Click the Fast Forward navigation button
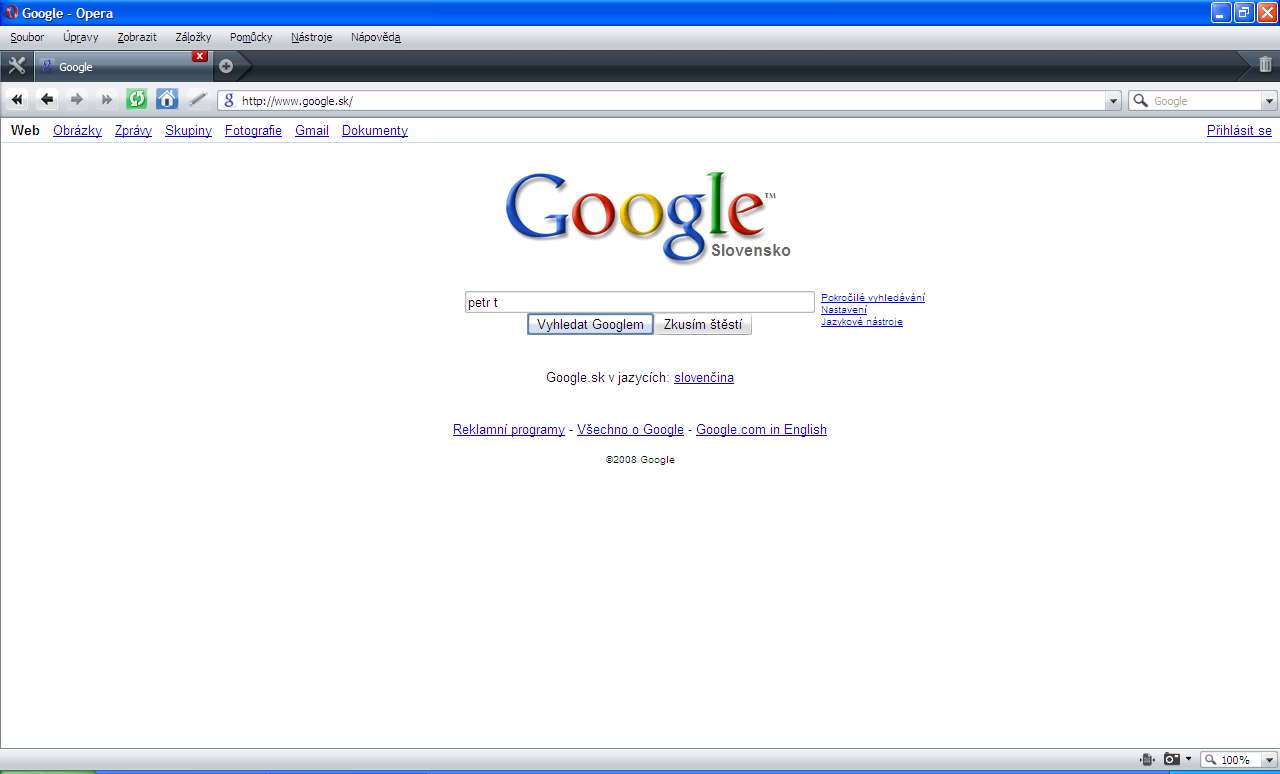The height and width of the screenshot is (774, 1280). (x=107, y=100)
